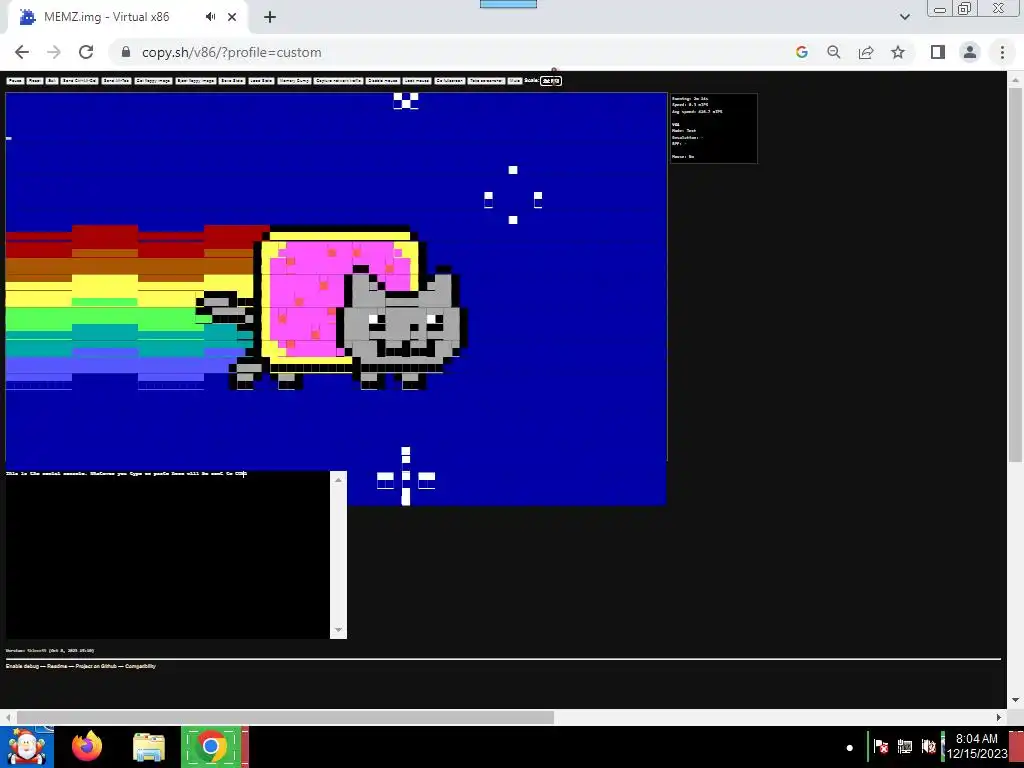Click the Exit button in emulator toolbar

click(52, 81)
